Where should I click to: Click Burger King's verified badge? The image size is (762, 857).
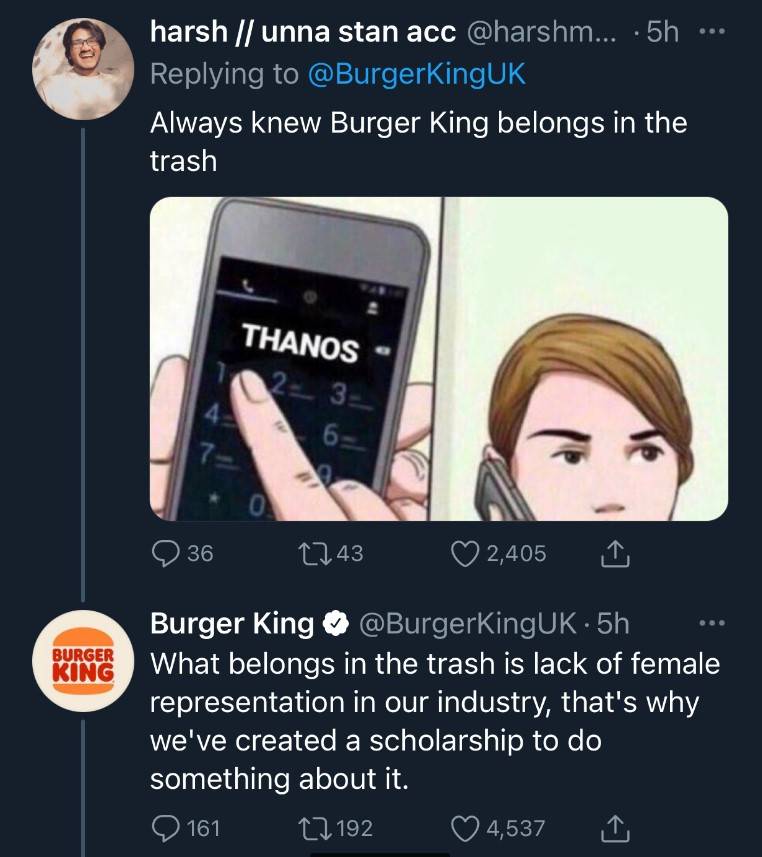click(x=333, y=625)
